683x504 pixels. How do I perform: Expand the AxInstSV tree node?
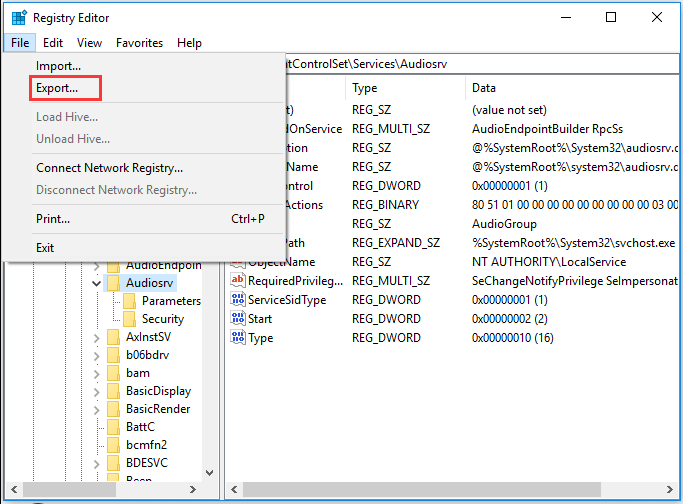(x=97, y=337)
